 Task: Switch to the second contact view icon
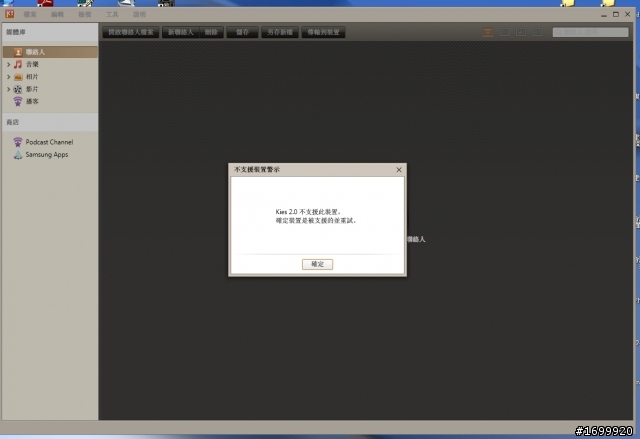(x=504, y=32)
